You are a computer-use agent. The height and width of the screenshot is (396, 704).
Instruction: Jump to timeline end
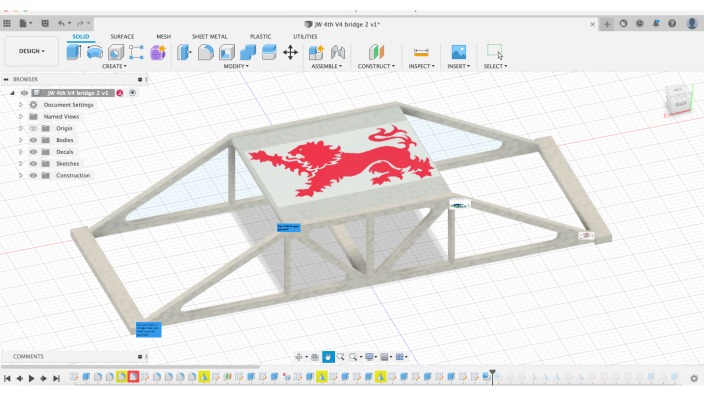click(x=56, y=378)
